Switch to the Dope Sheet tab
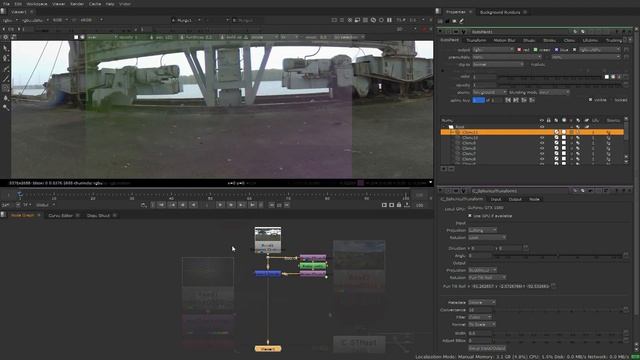The image size is (640, 360). [98, 215]
